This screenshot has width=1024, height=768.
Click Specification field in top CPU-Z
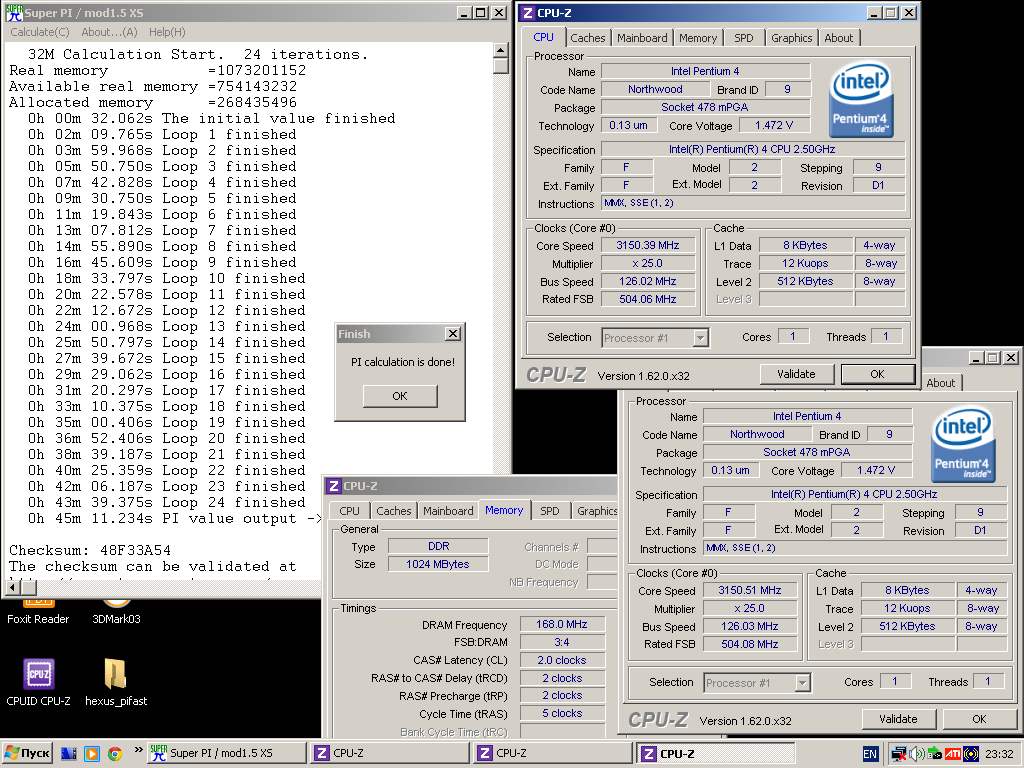pyautogui.click(x=752, y=150)
